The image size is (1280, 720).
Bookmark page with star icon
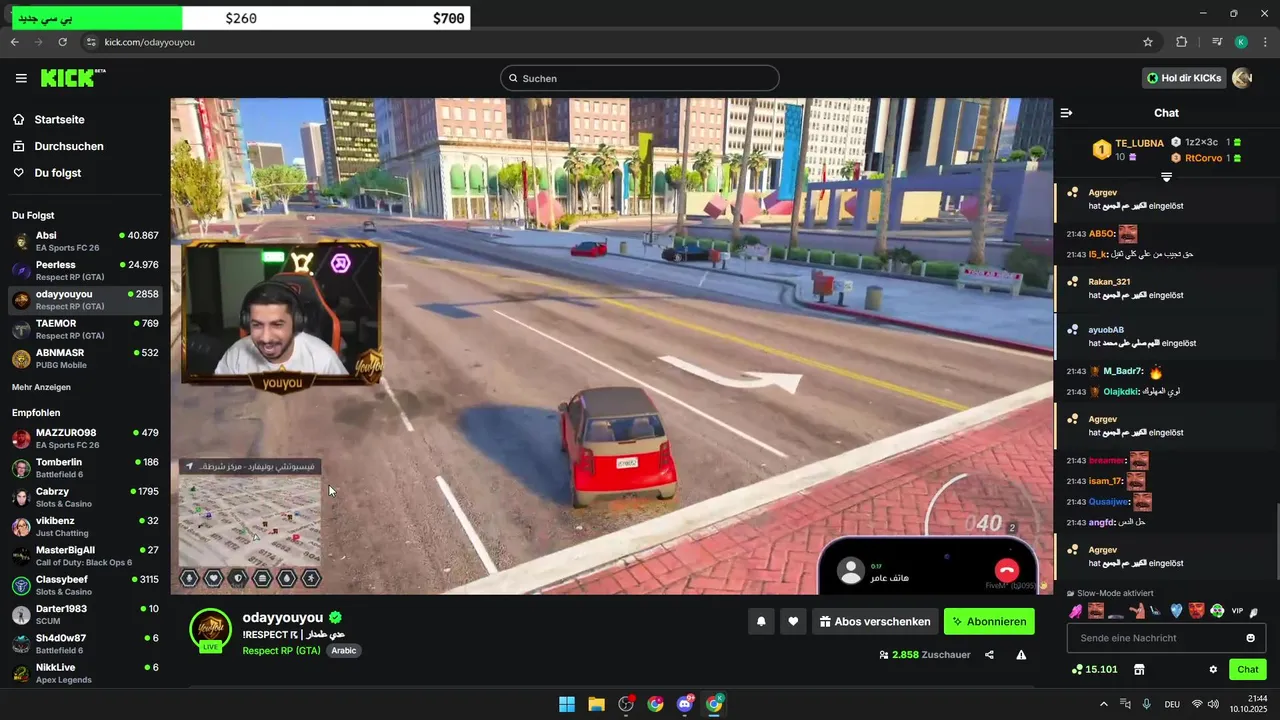pos(1148,42)
